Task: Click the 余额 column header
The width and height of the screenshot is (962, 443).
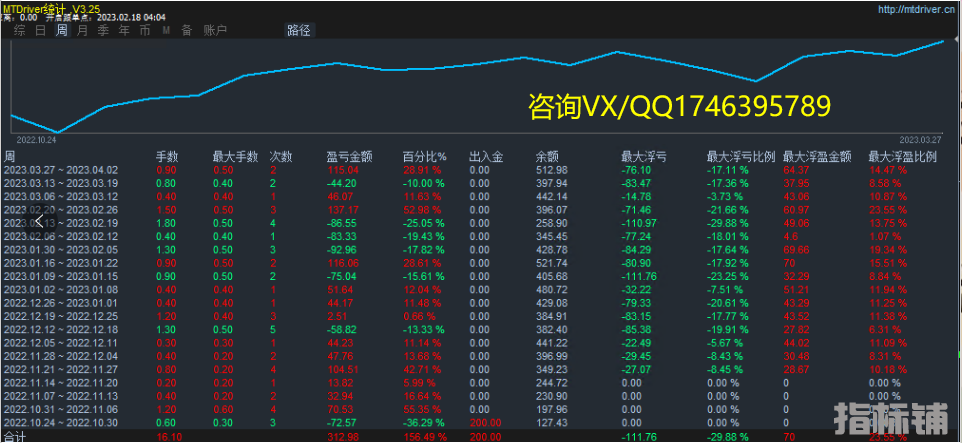Action: (x=547, y=157)
